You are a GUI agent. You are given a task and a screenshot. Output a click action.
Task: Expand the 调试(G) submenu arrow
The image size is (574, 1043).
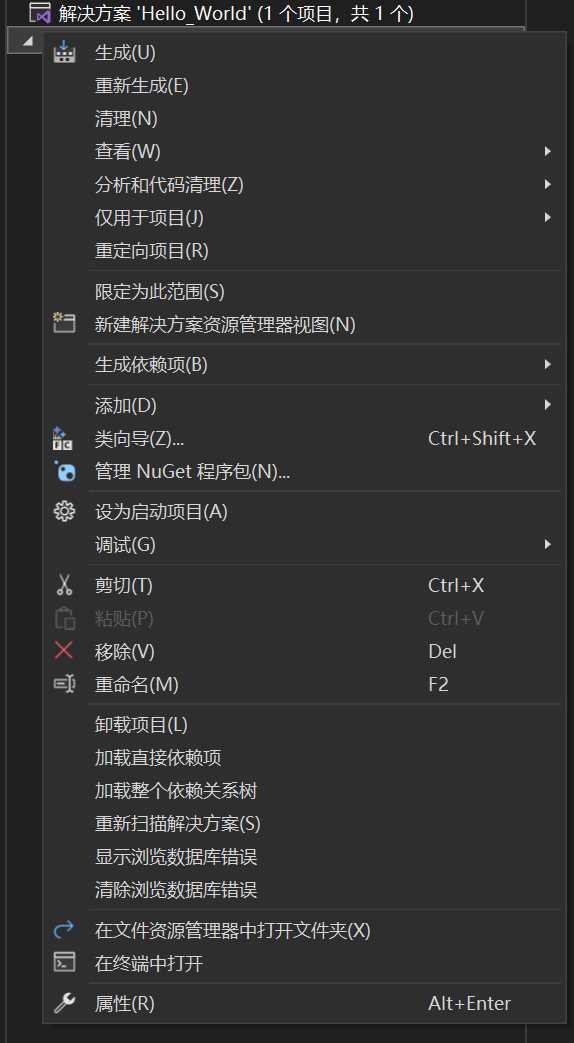(x=547, y=544)
